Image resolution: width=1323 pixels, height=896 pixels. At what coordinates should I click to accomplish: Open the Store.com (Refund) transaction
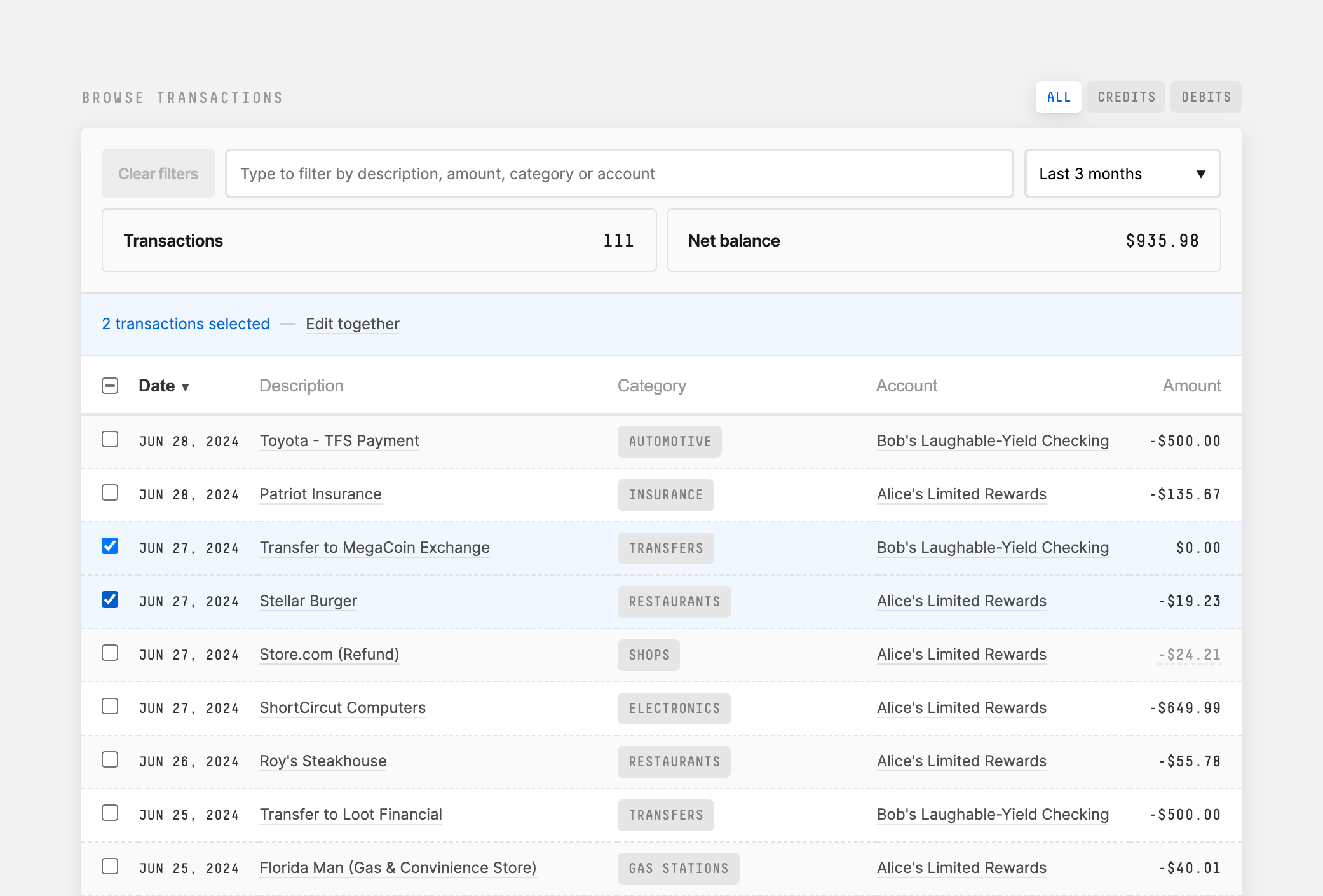330,655
